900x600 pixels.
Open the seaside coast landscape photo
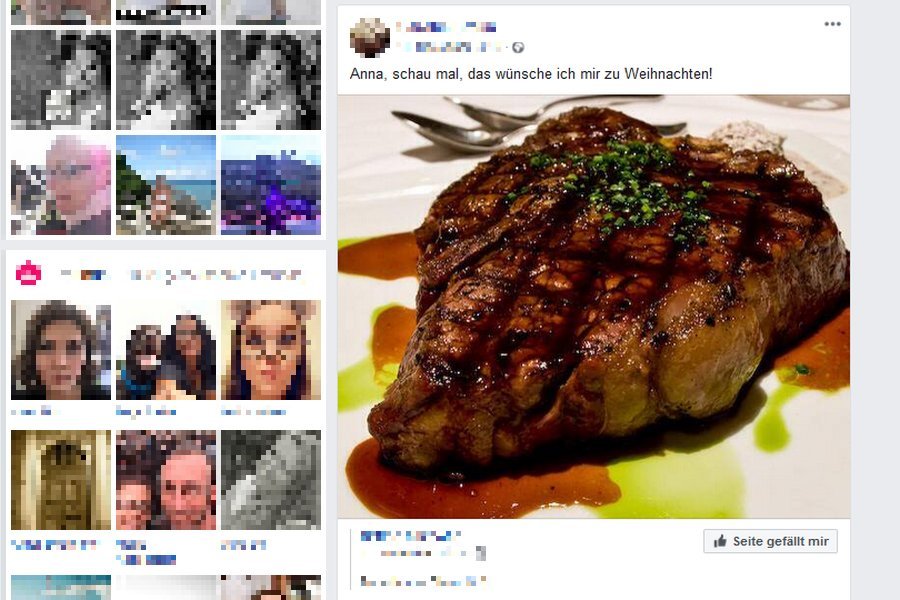[x=166, y=185]
